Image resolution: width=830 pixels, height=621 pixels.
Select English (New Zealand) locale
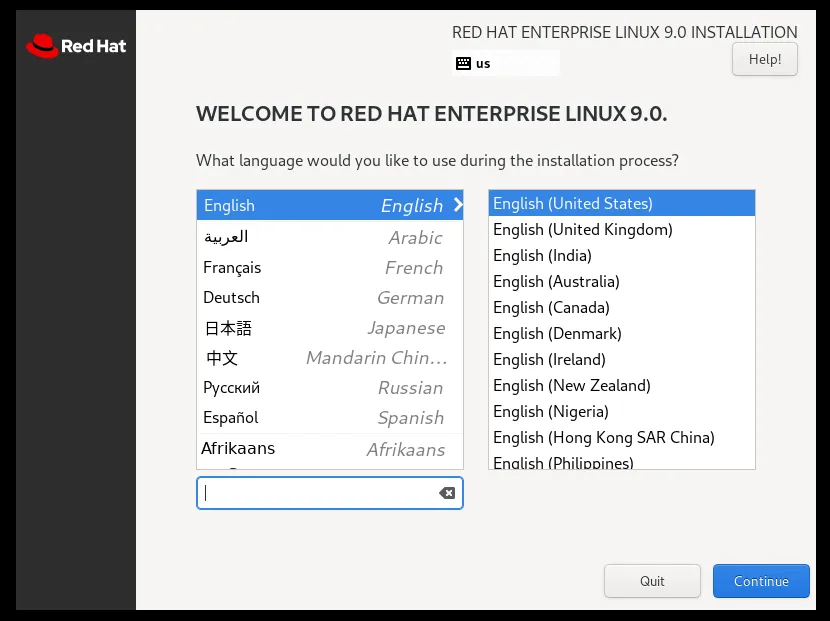(621, 385)
